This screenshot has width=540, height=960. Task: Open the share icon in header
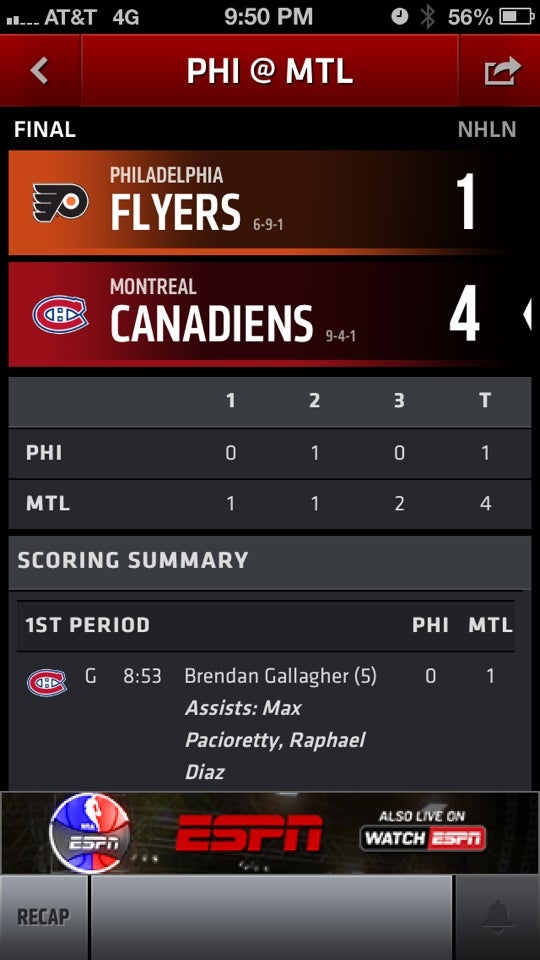tap(503, 71)
